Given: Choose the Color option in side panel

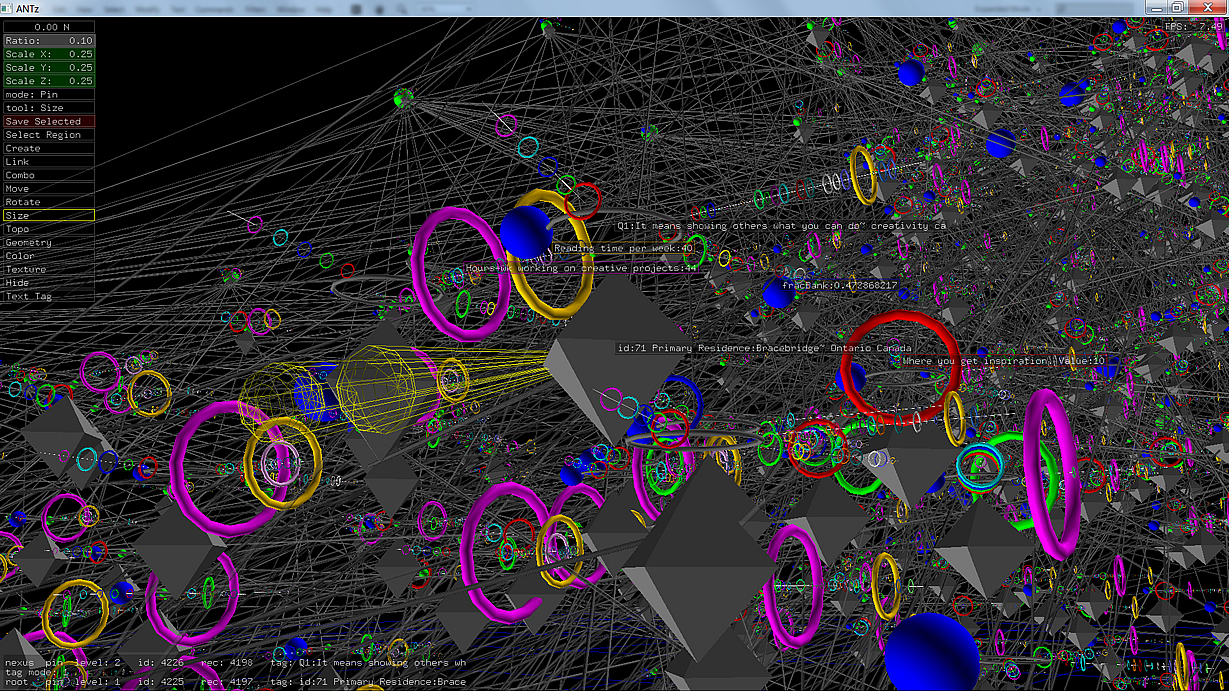Looking at the screenshot, I should click(x=48, y=256).
